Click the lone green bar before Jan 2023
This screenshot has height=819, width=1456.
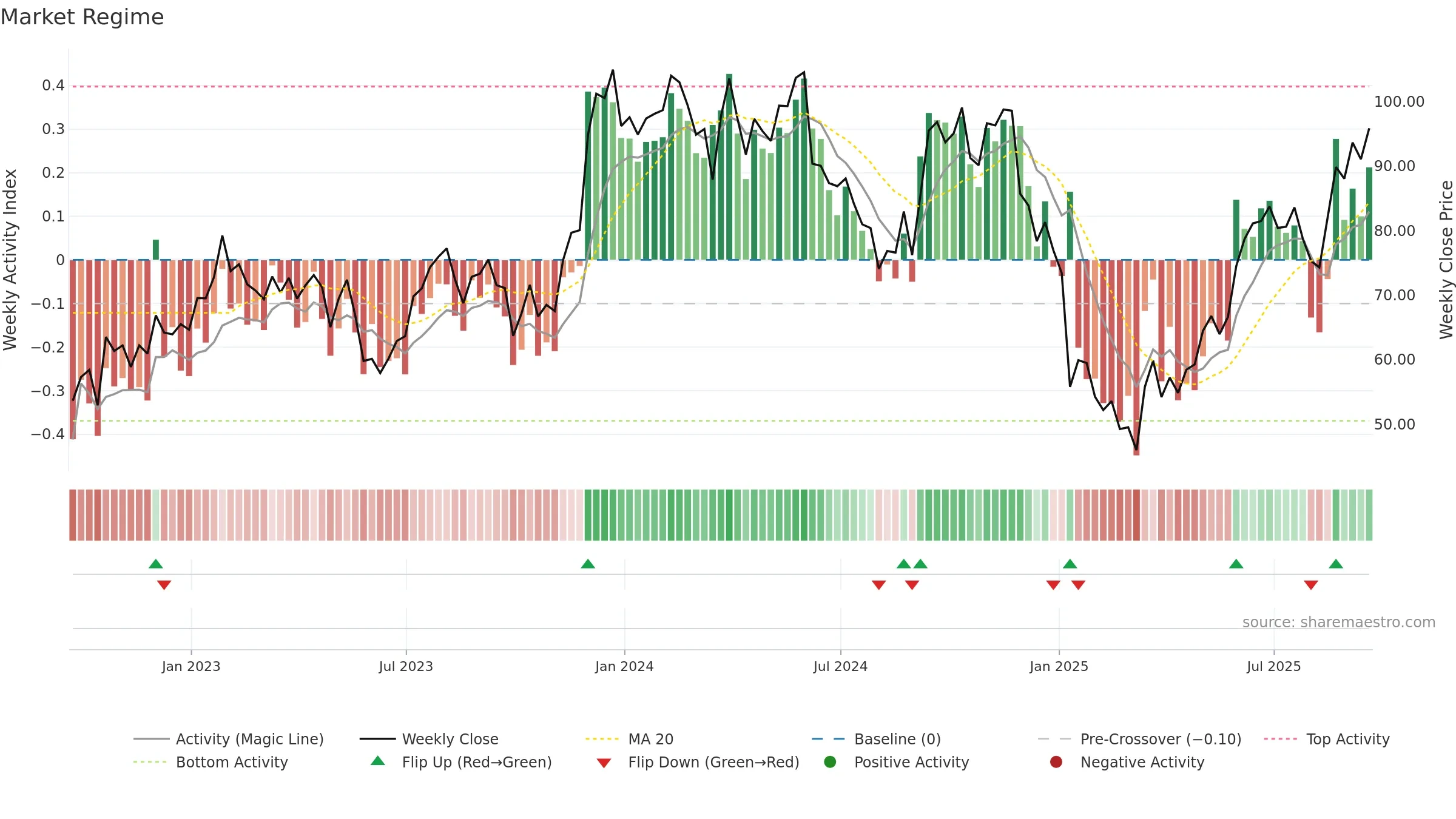pos(156,250)
